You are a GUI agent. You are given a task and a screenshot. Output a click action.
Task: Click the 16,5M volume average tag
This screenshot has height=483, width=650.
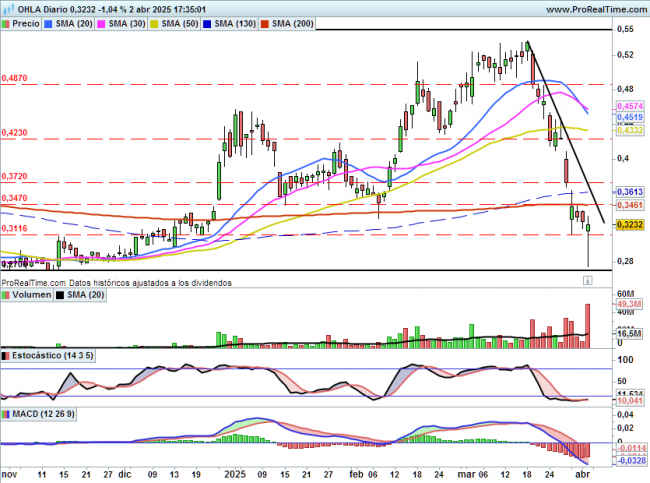tap(629, 333)
